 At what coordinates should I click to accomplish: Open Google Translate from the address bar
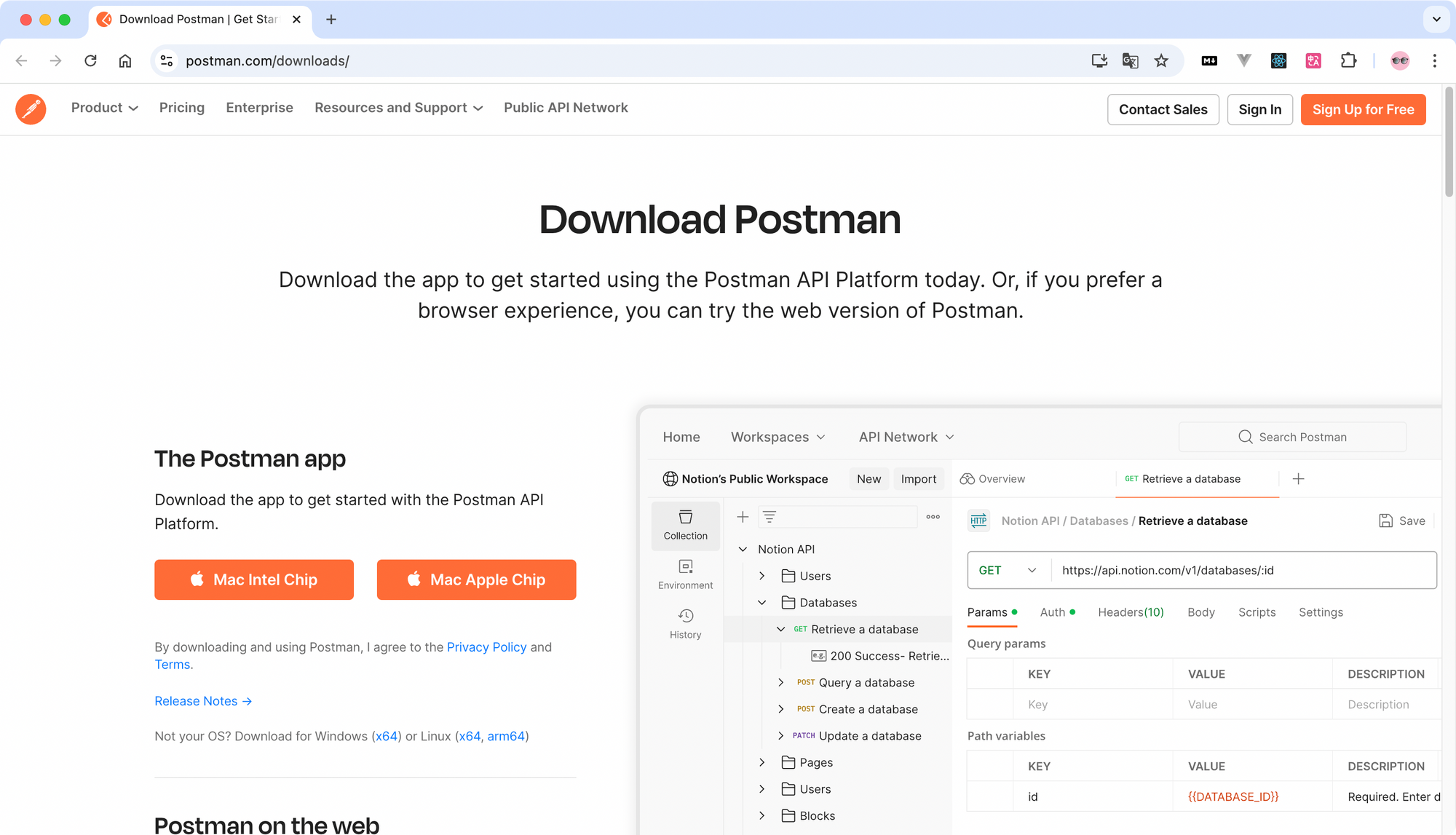[1130, 60]
